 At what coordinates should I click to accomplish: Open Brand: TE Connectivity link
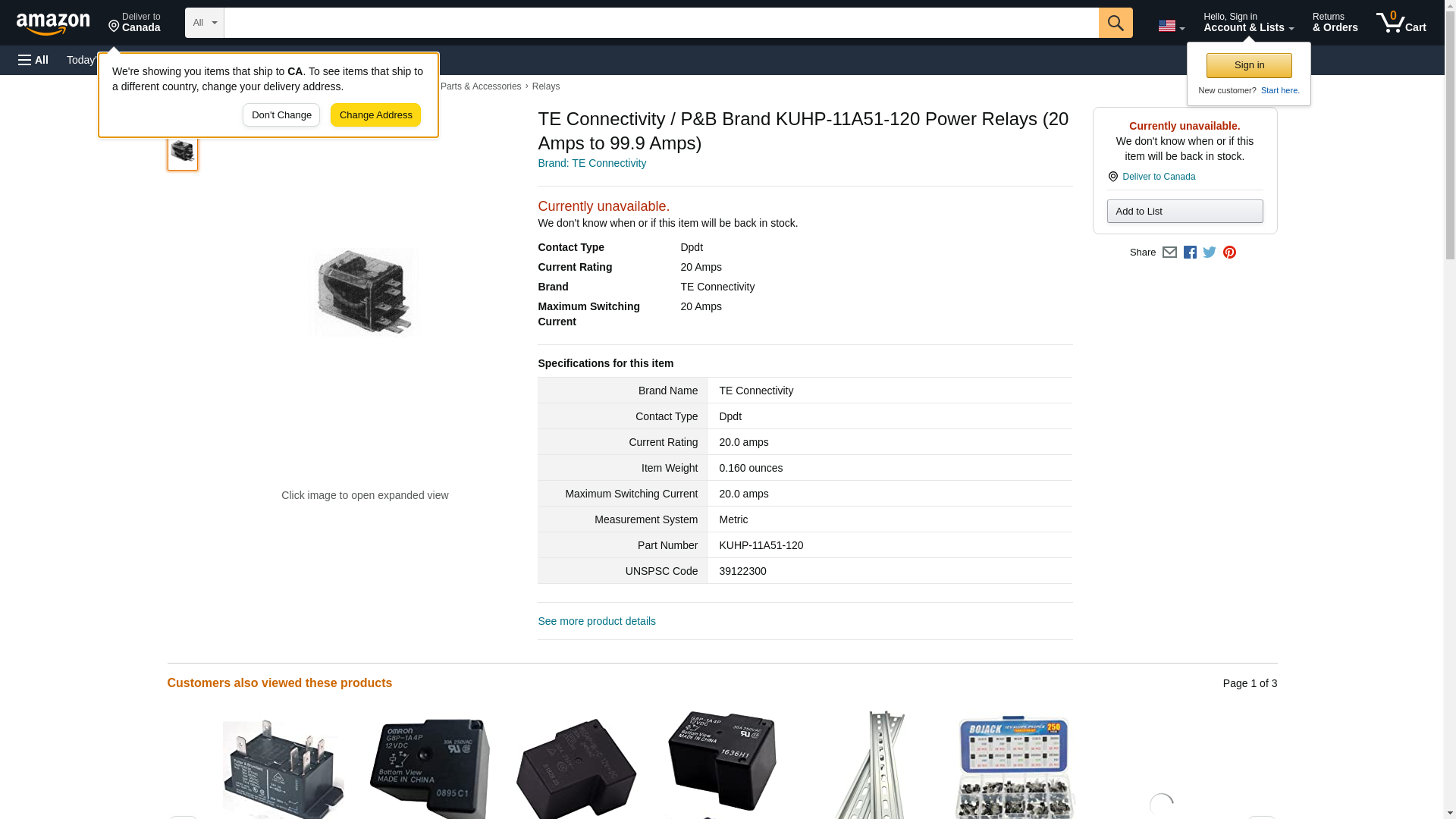[x=591, y=163]
